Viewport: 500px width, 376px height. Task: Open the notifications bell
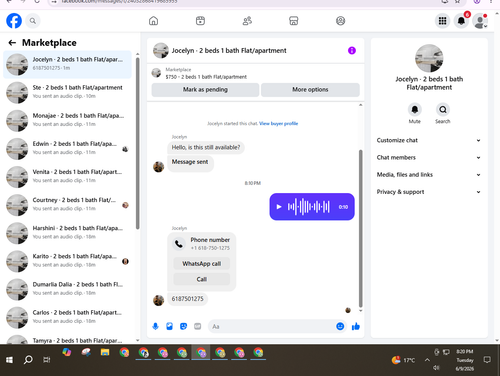(x=461, y=21)
